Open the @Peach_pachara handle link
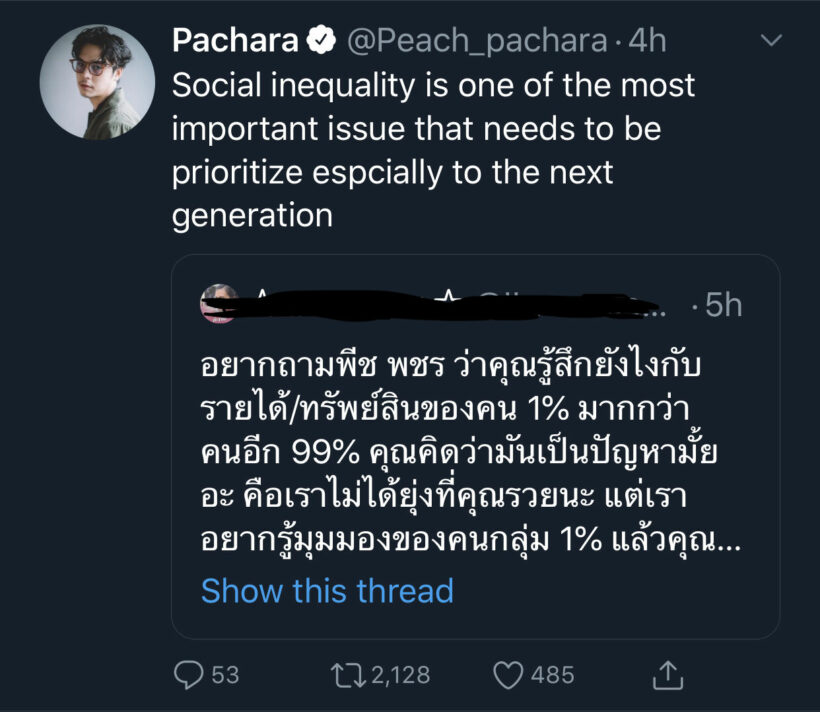The width and height of the screenshot is (820, 712). point(476,41)
